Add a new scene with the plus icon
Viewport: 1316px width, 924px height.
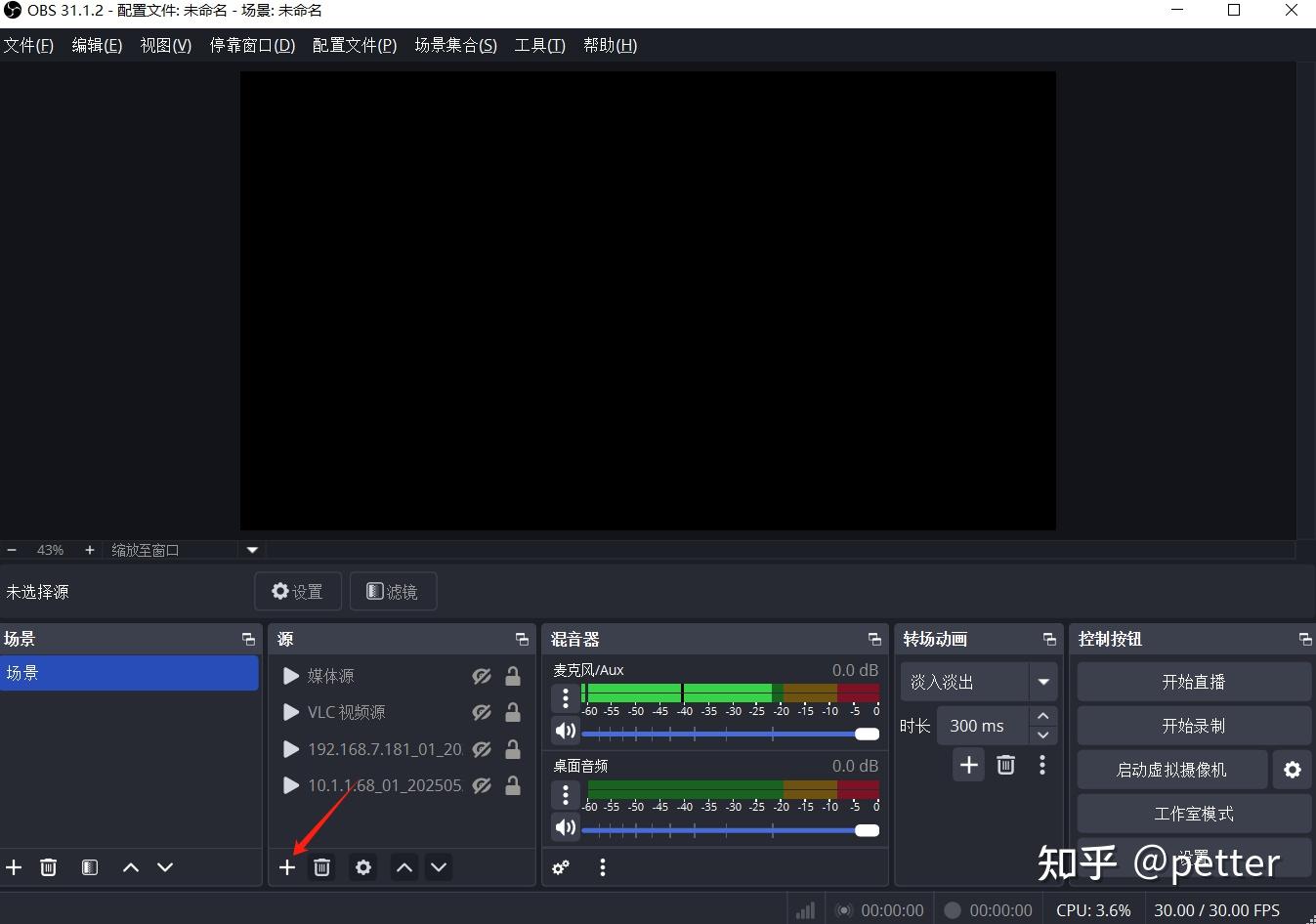(x=14, y=867)
